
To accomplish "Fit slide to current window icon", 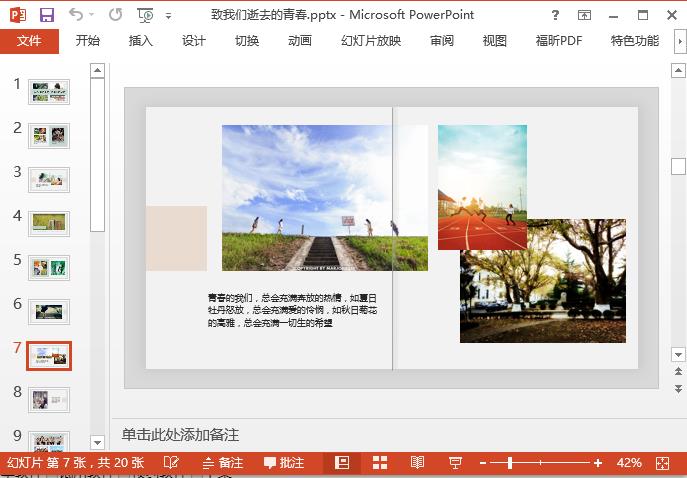I will [x=663, y=463].
